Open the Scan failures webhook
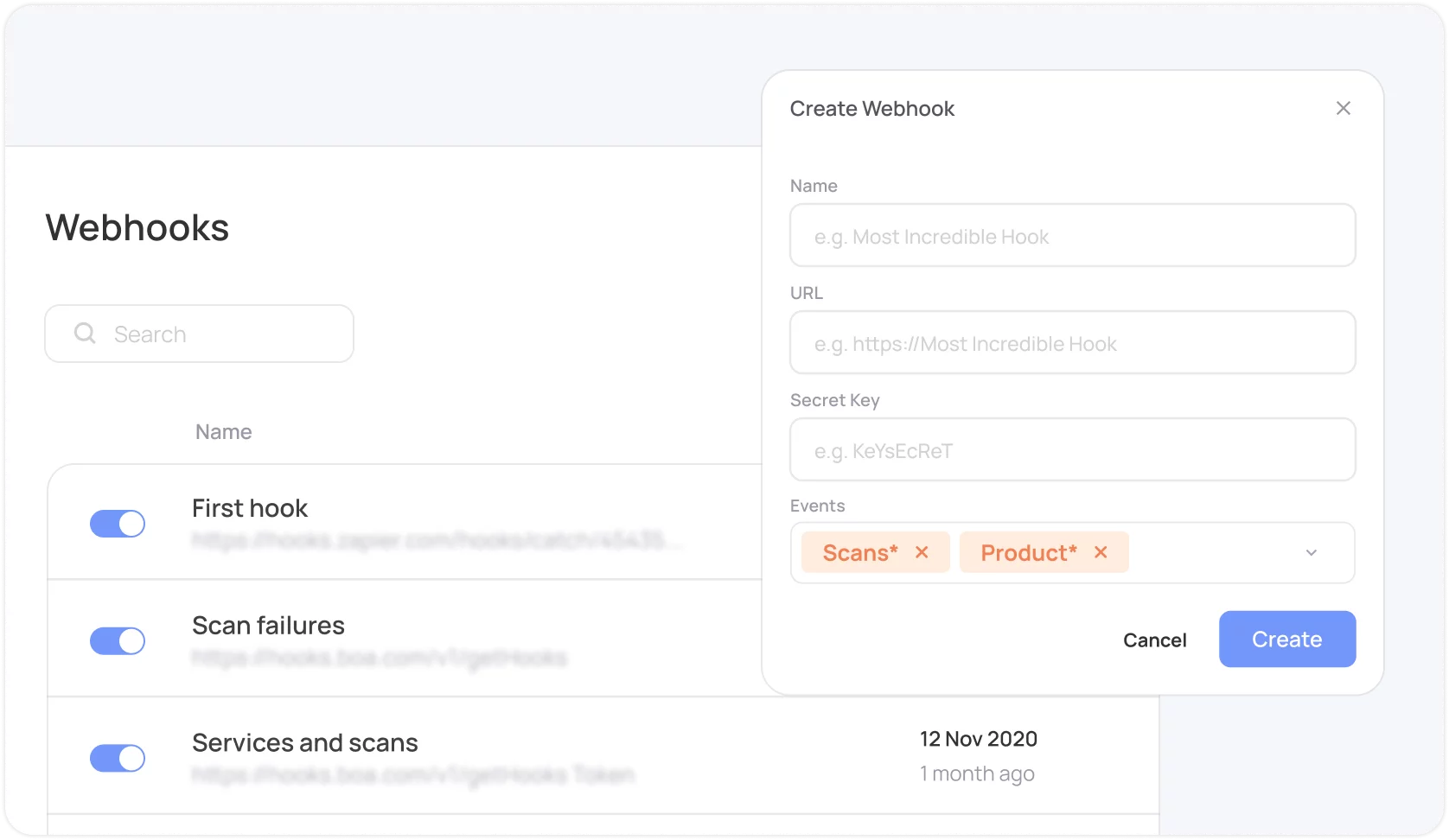This screenshot has width=1449, height=840. (268, 625)
